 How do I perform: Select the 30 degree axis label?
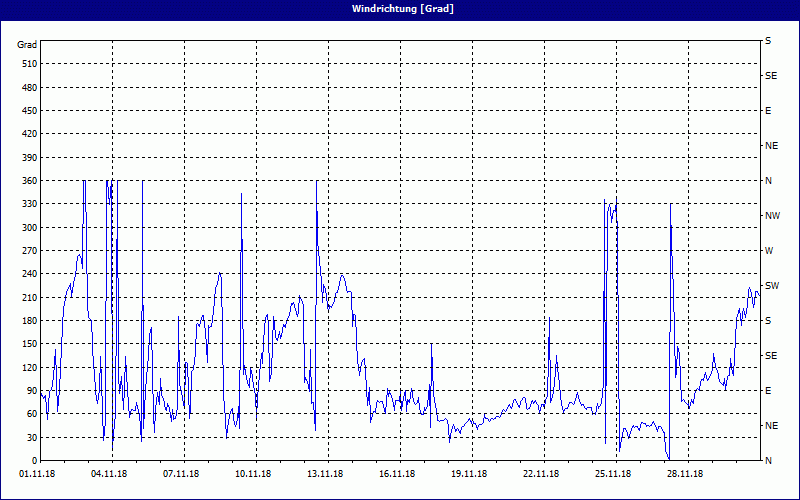(x=33, y=437)
